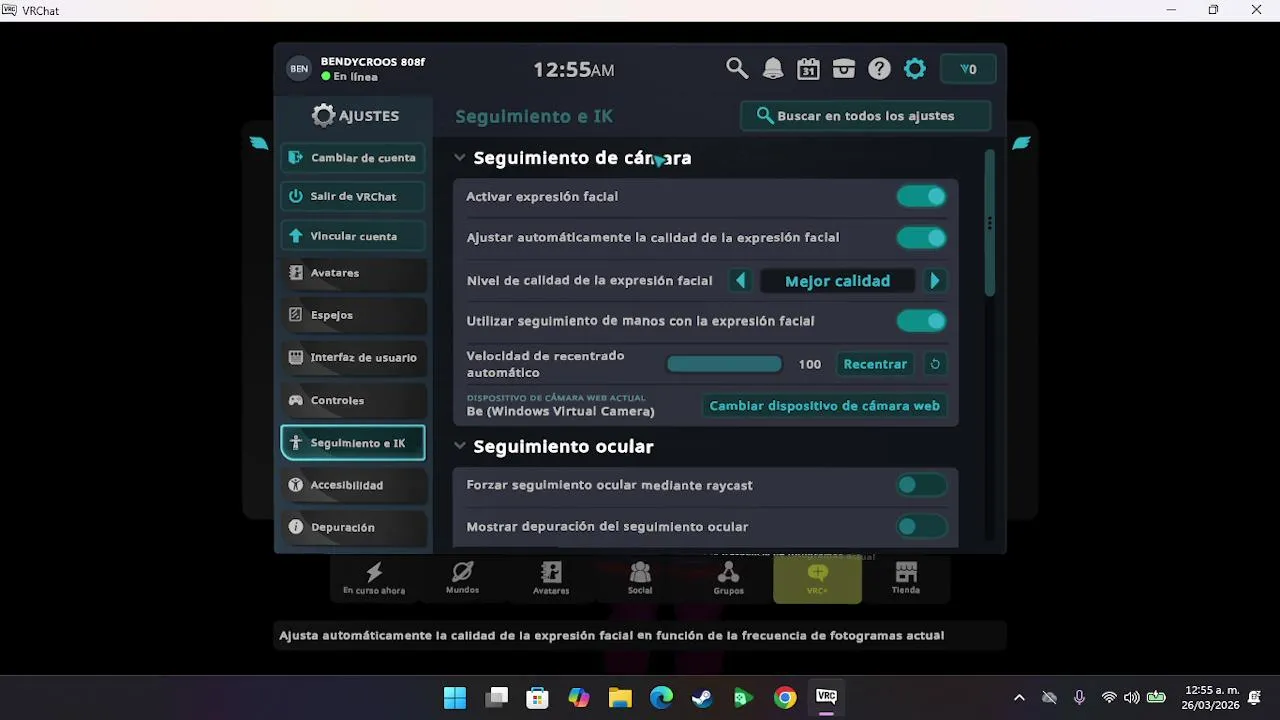Screen dimensions: 1280x720
Task: Open Microsoft Edge from the taskbar
Action: click(661, 697)
